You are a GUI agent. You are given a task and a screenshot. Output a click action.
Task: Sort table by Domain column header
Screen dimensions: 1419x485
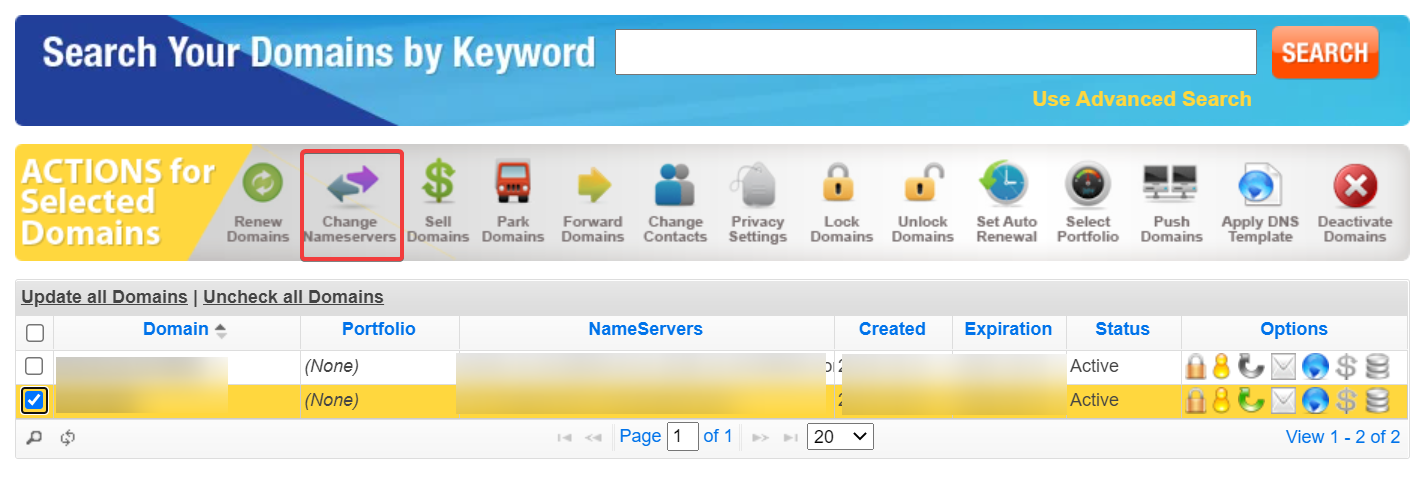pyautogui.click(x=176, y=329)
